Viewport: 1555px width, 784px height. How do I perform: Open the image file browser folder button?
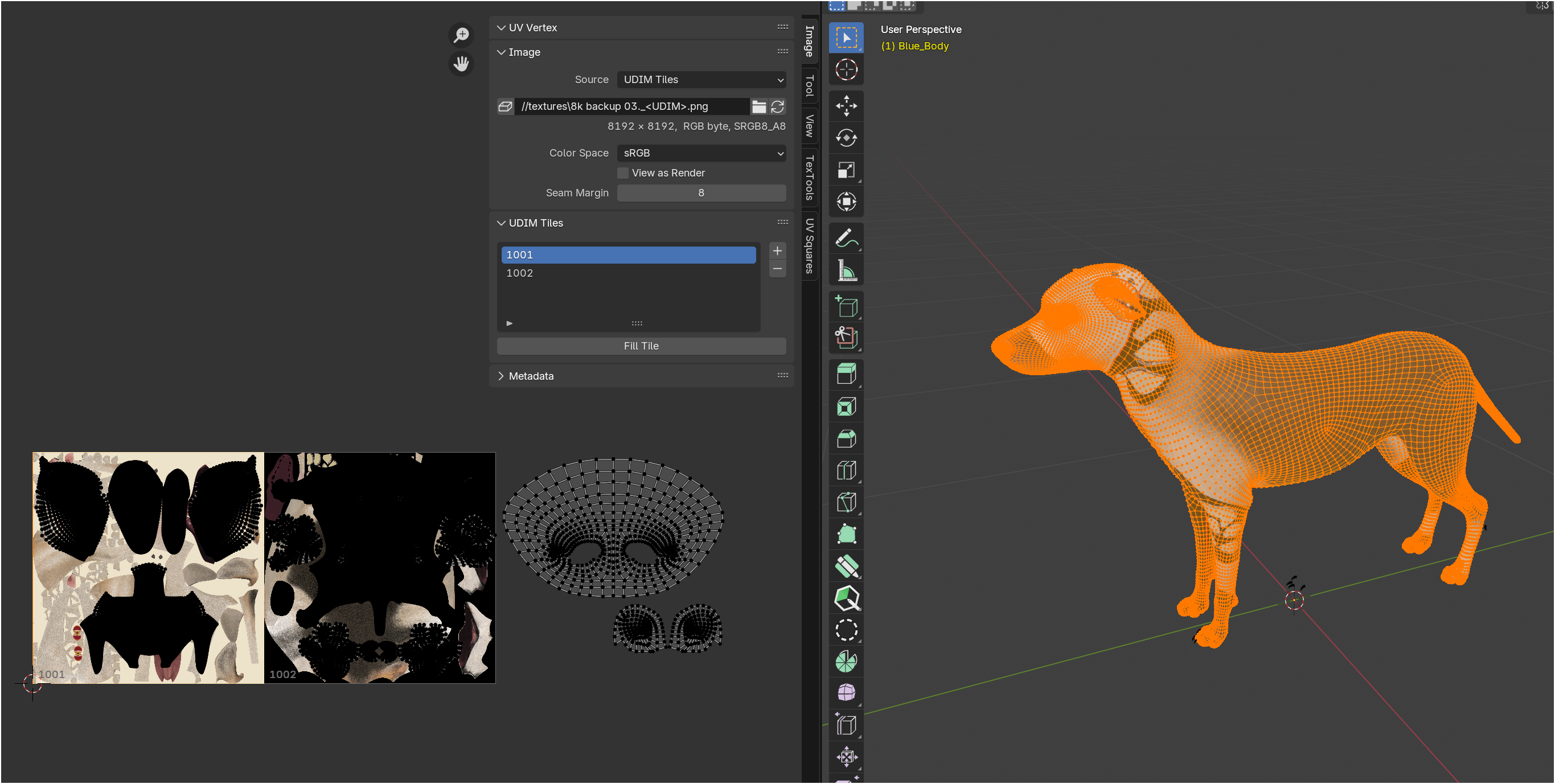coord(760,106)
